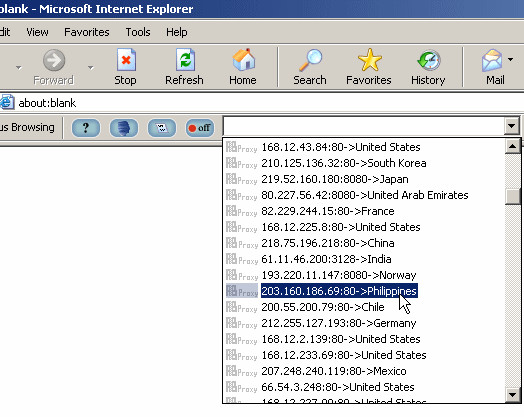The image size is (524, 417).
Task: Click the Mail envelope icon
Action: click(x=492, y=60)
